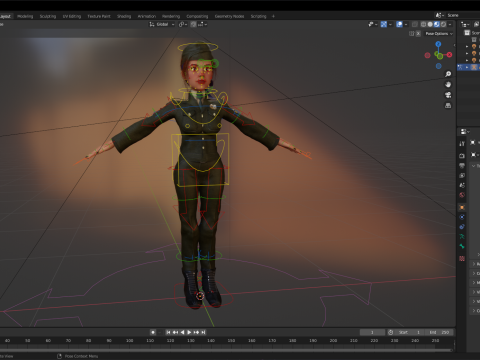Image resolution: width=480 pixels, height=360 pixels.
Task: Click the timeline Start frame field
Action: (409, 332)
